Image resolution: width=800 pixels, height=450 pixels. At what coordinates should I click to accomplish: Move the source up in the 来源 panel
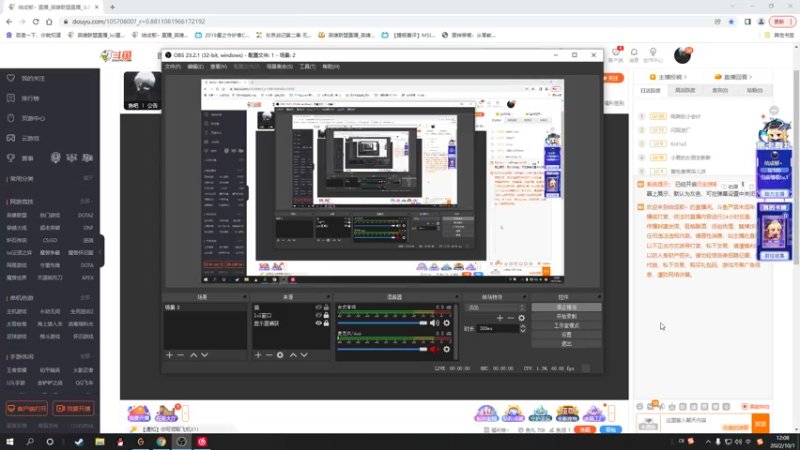click(293, 355)
